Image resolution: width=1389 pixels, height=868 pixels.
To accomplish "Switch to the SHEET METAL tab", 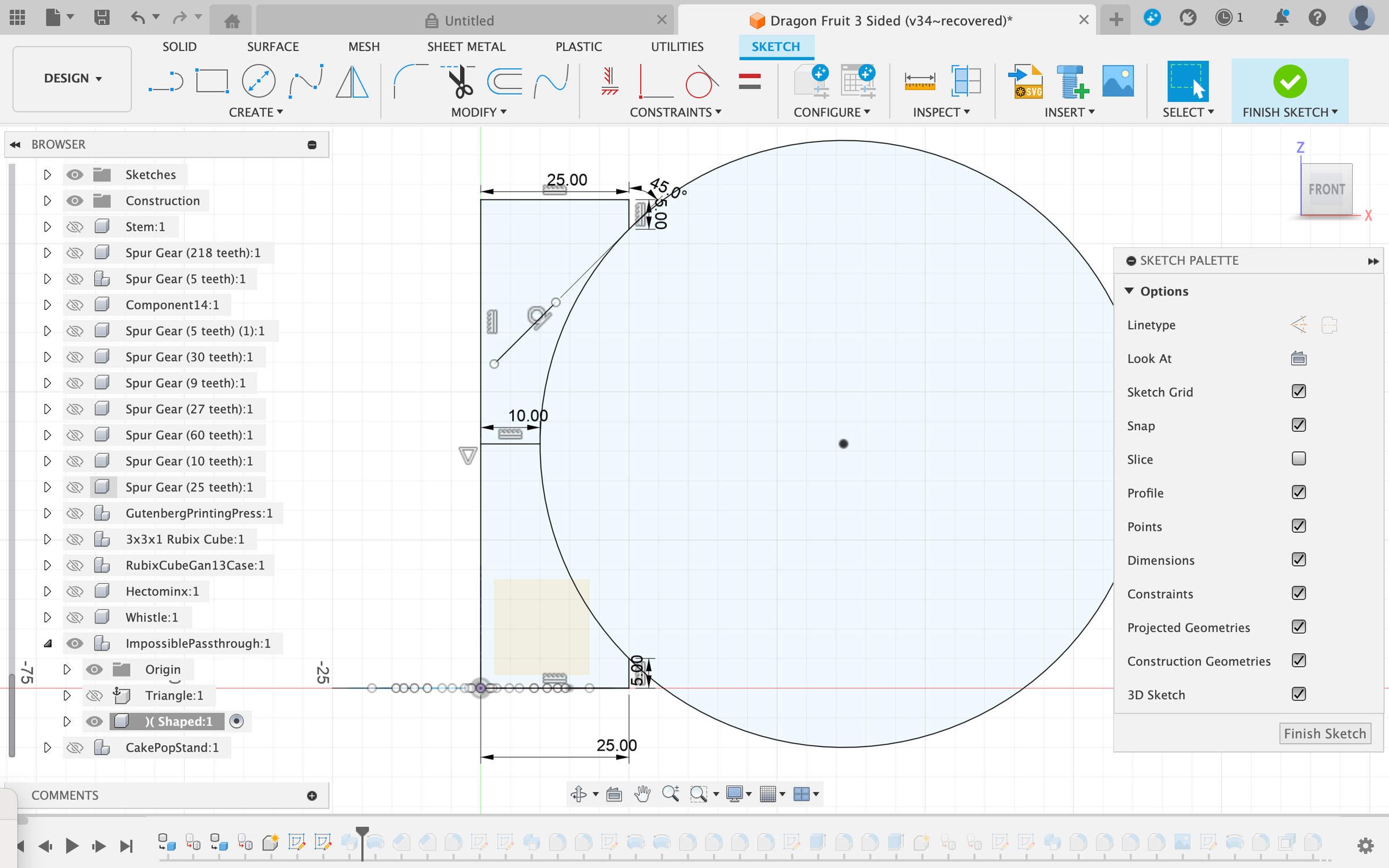I will coord(466,47).
